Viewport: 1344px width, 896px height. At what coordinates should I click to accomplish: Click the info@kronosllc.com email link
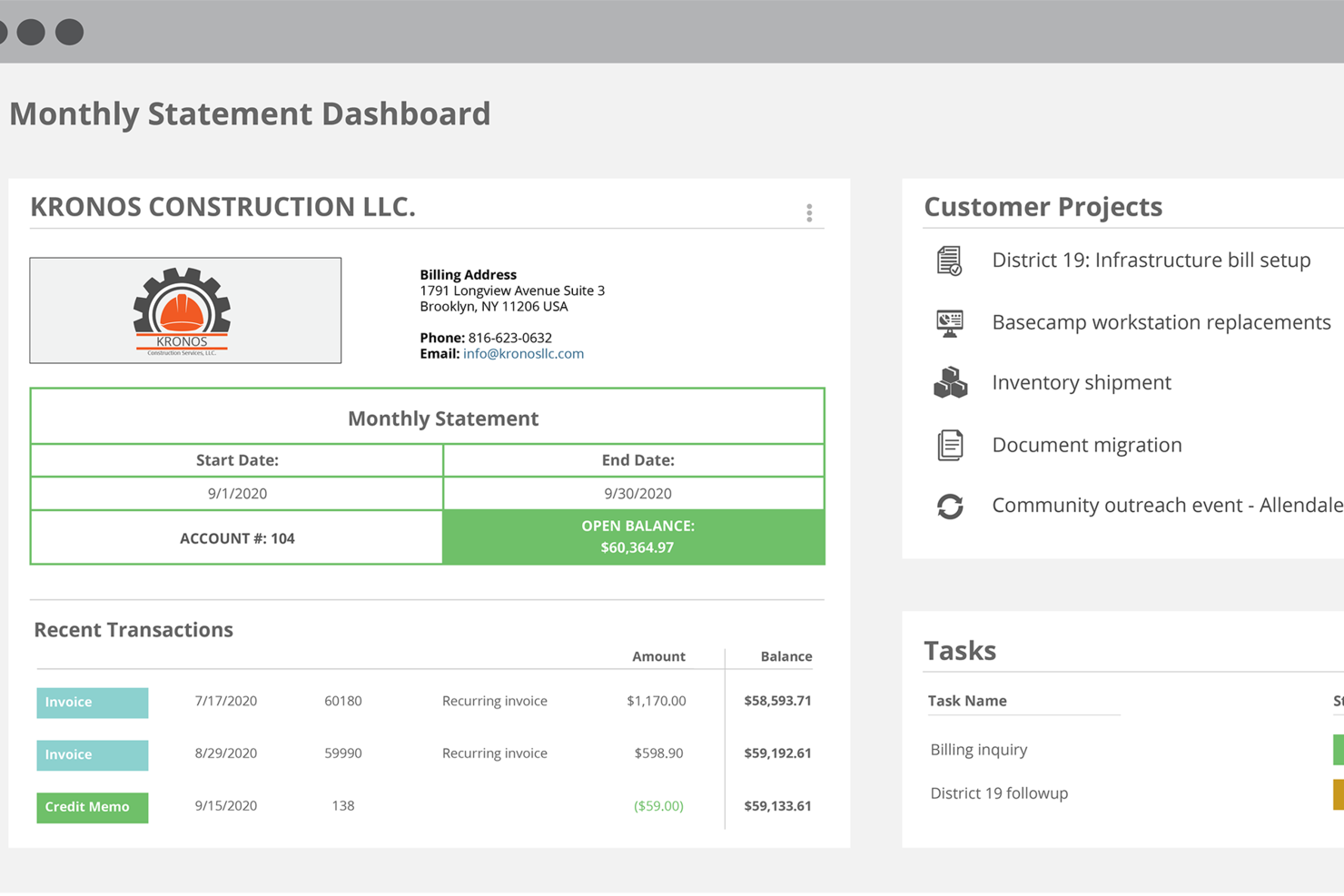[x=523, y=353]
